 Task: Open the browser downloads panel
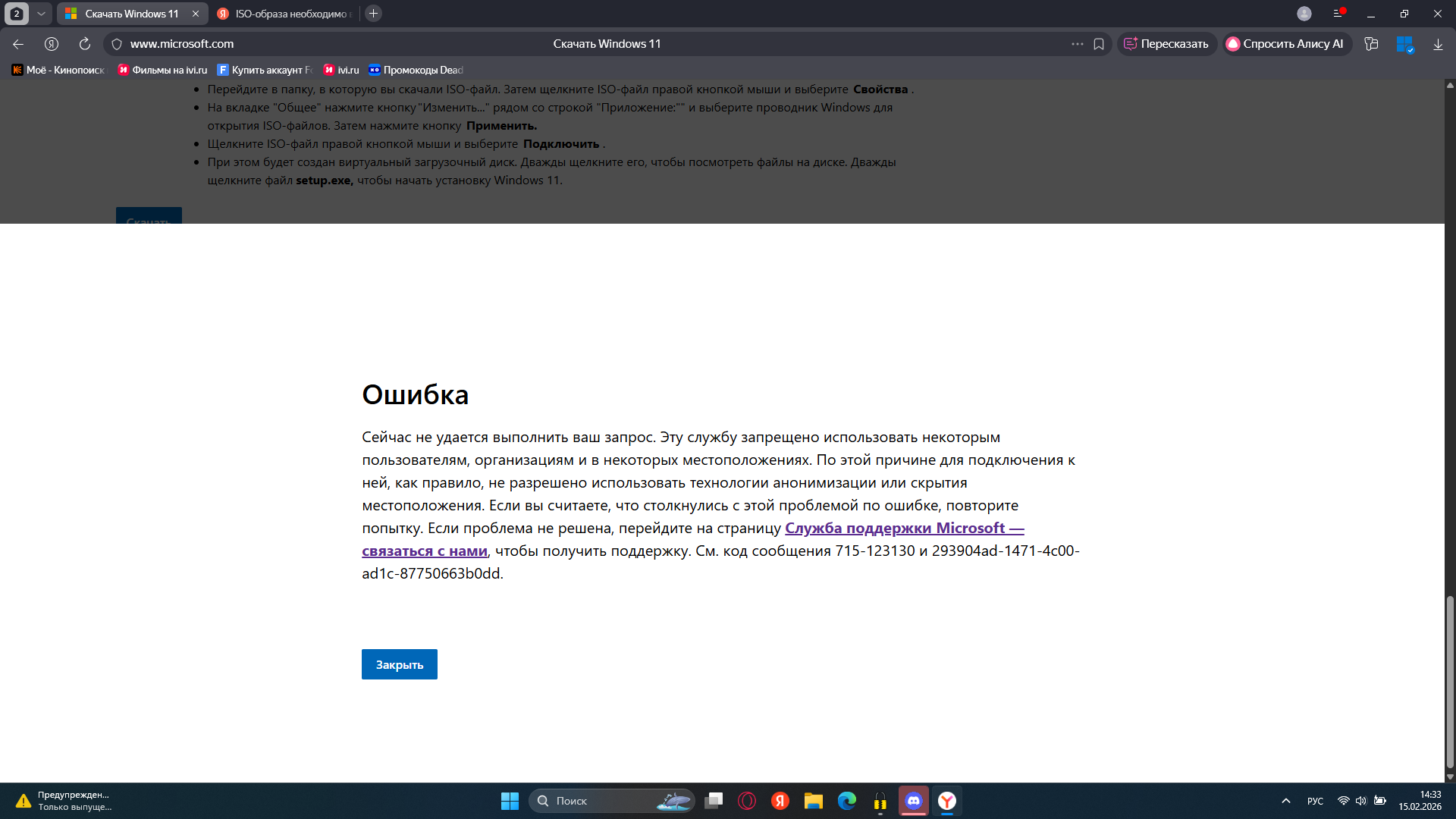point(1438,44)
